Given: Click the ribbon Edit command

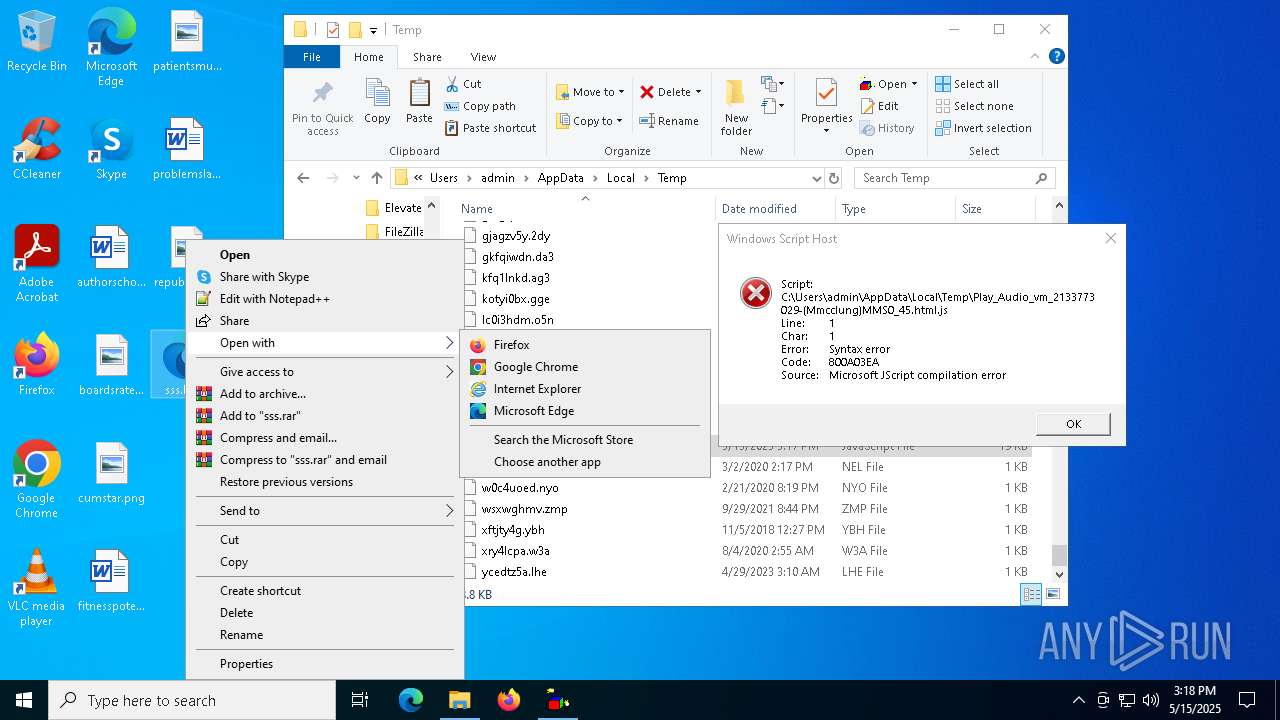Looking at the screenshot, I should [x=879, y=106].
